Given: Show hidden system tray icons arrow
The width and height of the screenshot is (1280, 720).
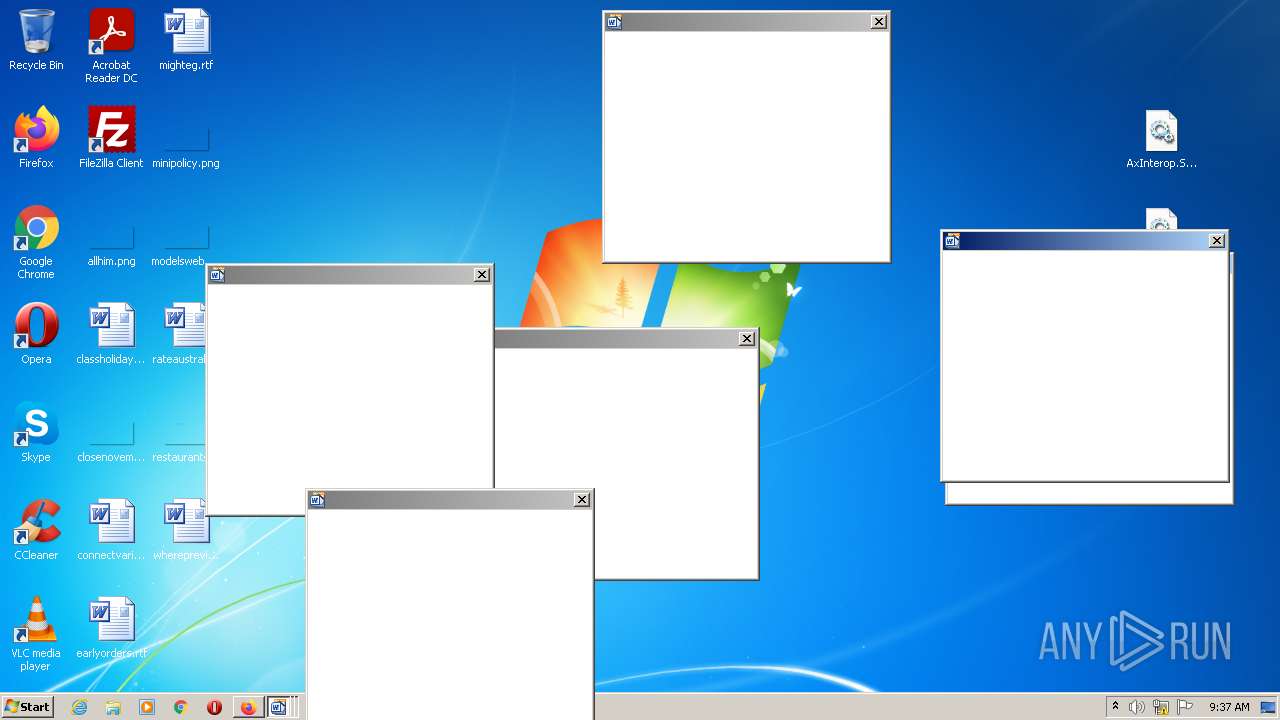Looking at the screenshot, I should coord(1115,707).
